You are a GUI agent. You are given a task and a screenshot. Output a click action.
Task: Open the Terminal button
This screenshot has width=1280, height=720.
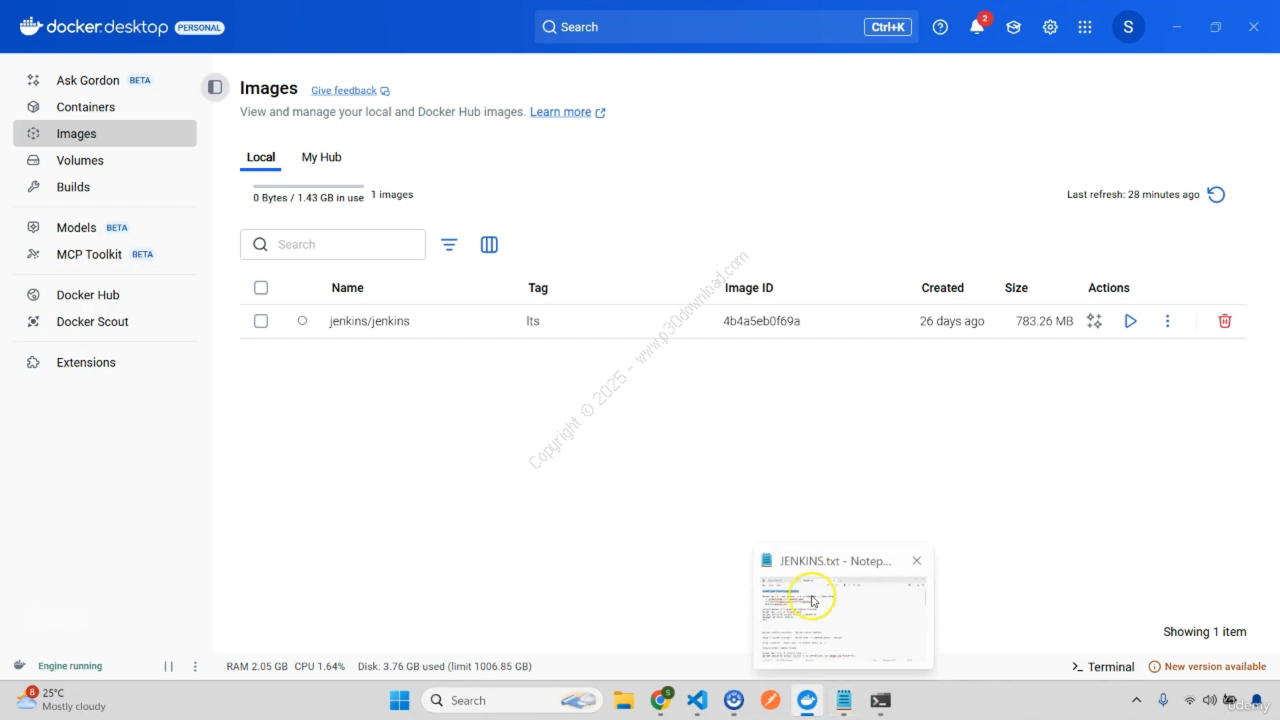[1103, 667]
